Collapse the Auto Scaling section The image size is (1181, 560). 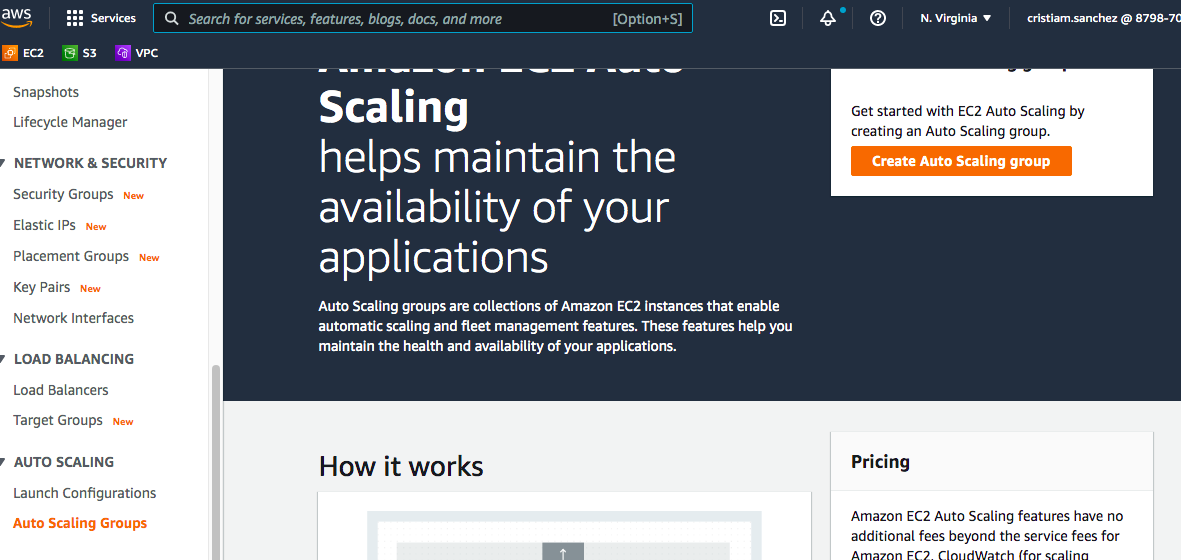[4, 462]
